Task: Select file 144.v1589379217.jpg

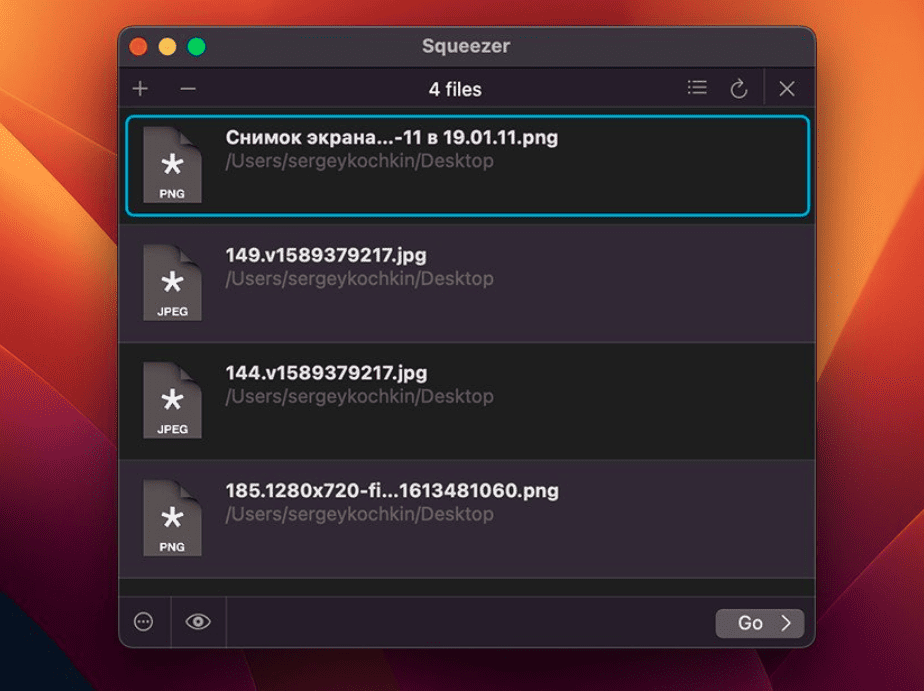Action: coord(467,401)
